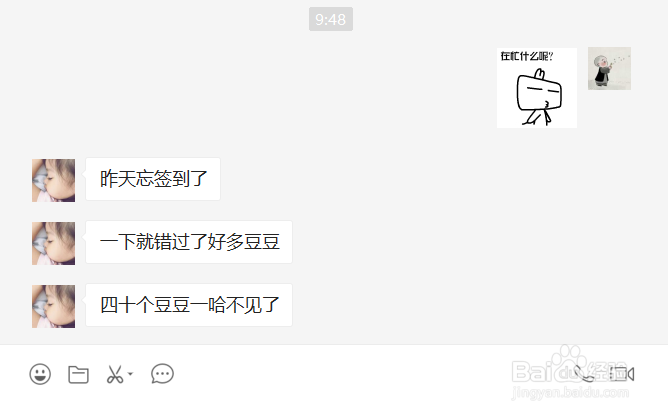The image size is (668, 416).
Task: Open your own monk avatar on right
Action: (609, 68)
